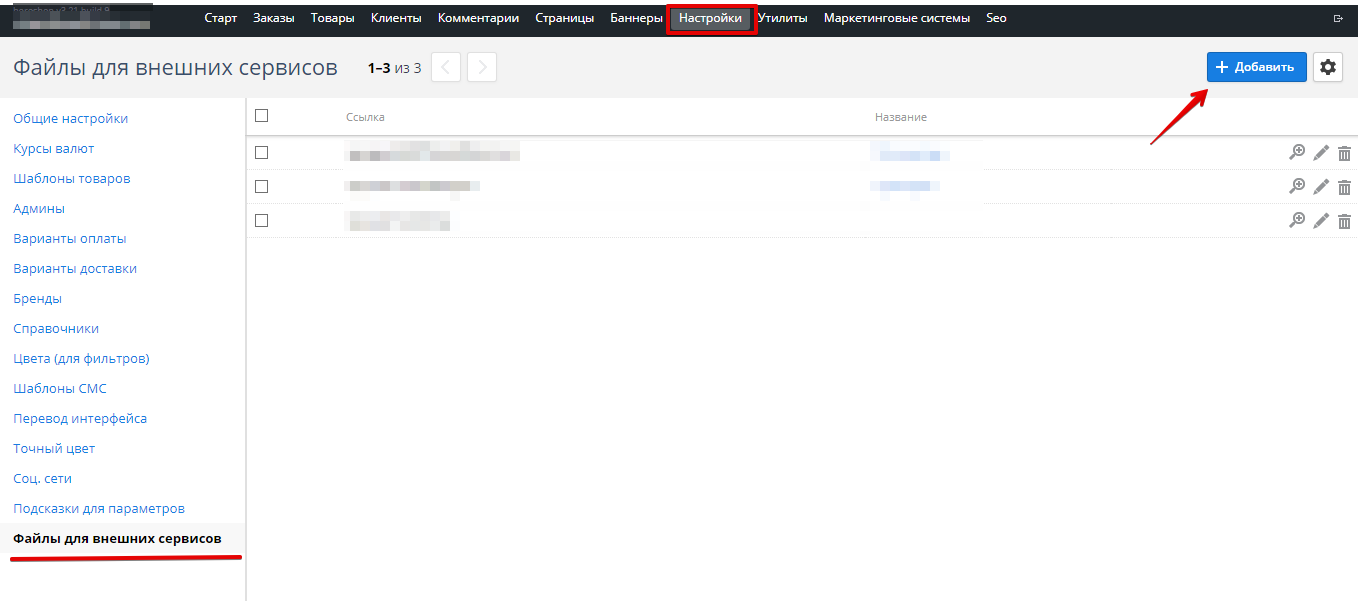Open Маркетинговые системы menu
The height and width of the screenshot is (601, 1358).
point(896,18)
